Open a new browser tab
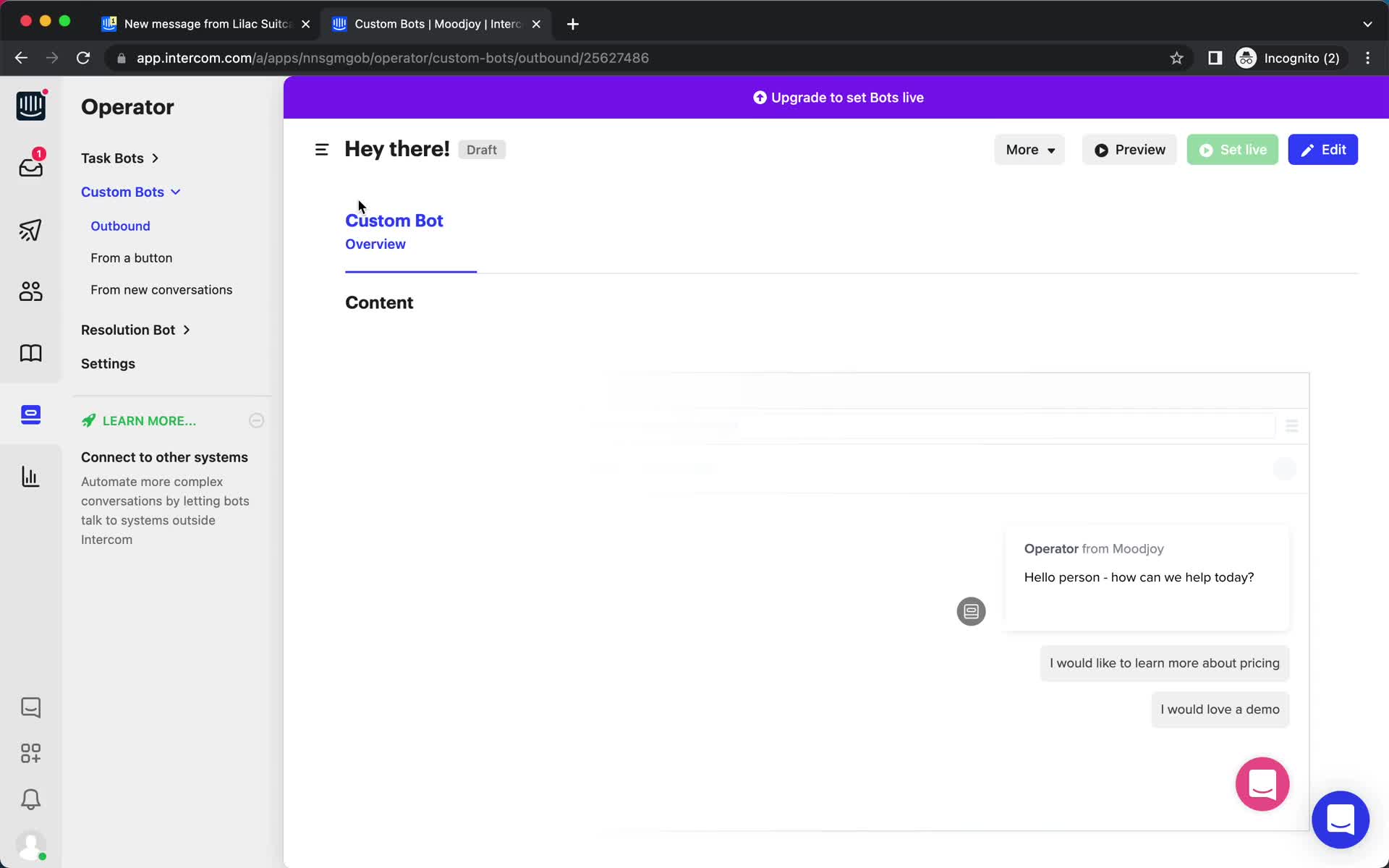Screen dimensions: 1389x868 pos(573,24)
